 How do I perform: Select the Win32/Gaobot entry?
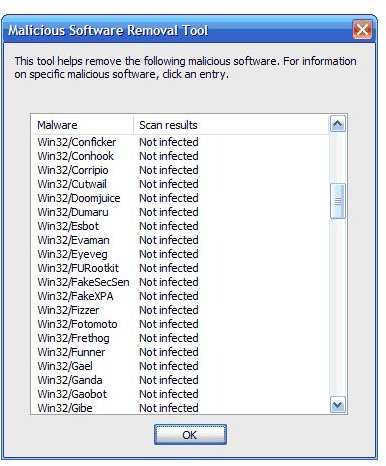click(x=72, y=394)
